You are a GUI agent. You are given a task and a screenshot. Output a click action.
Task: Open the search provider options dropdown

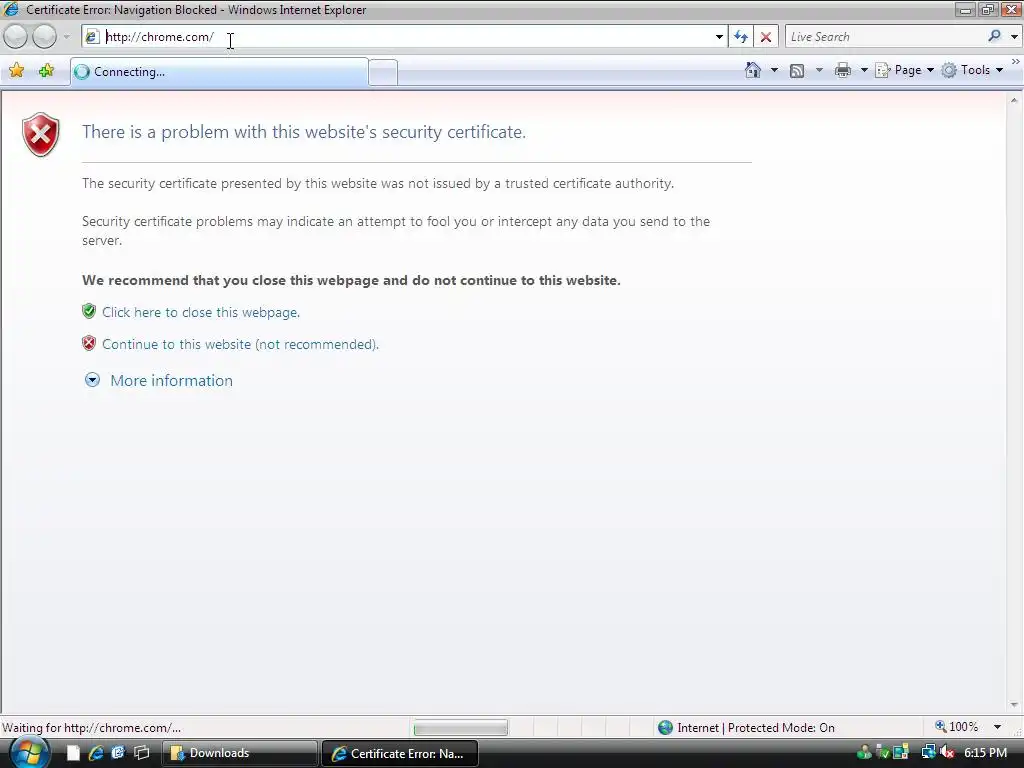click(x=1014, y=37)
